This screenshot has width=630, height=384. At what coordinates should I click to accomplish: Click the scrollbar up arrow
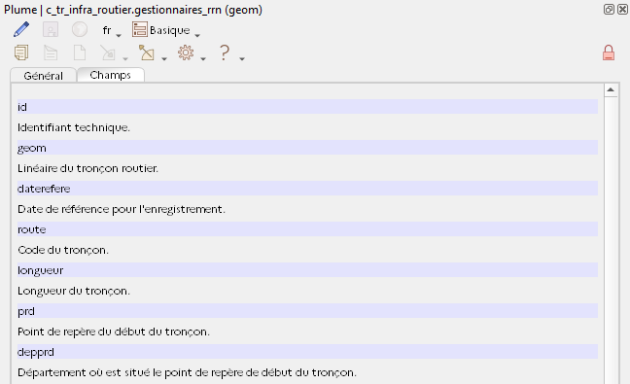click(610, 90)
